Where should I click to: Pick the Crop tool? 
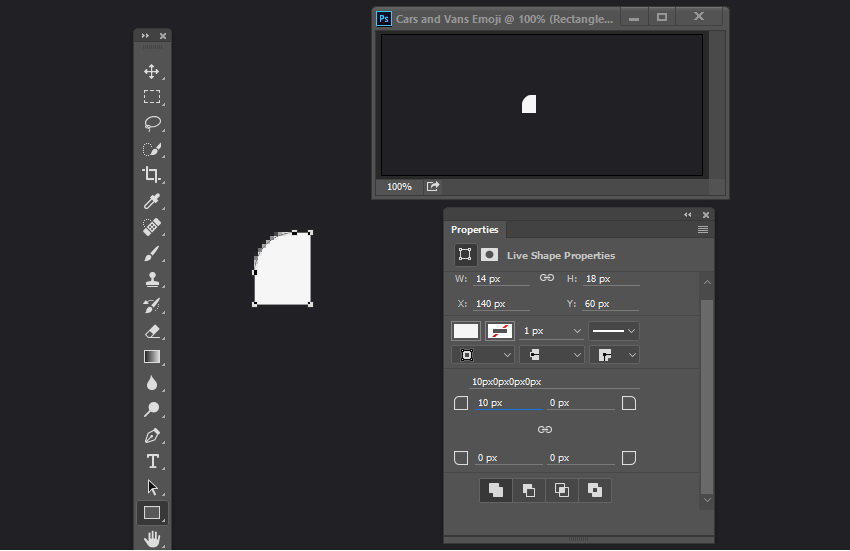click(152, 175)
